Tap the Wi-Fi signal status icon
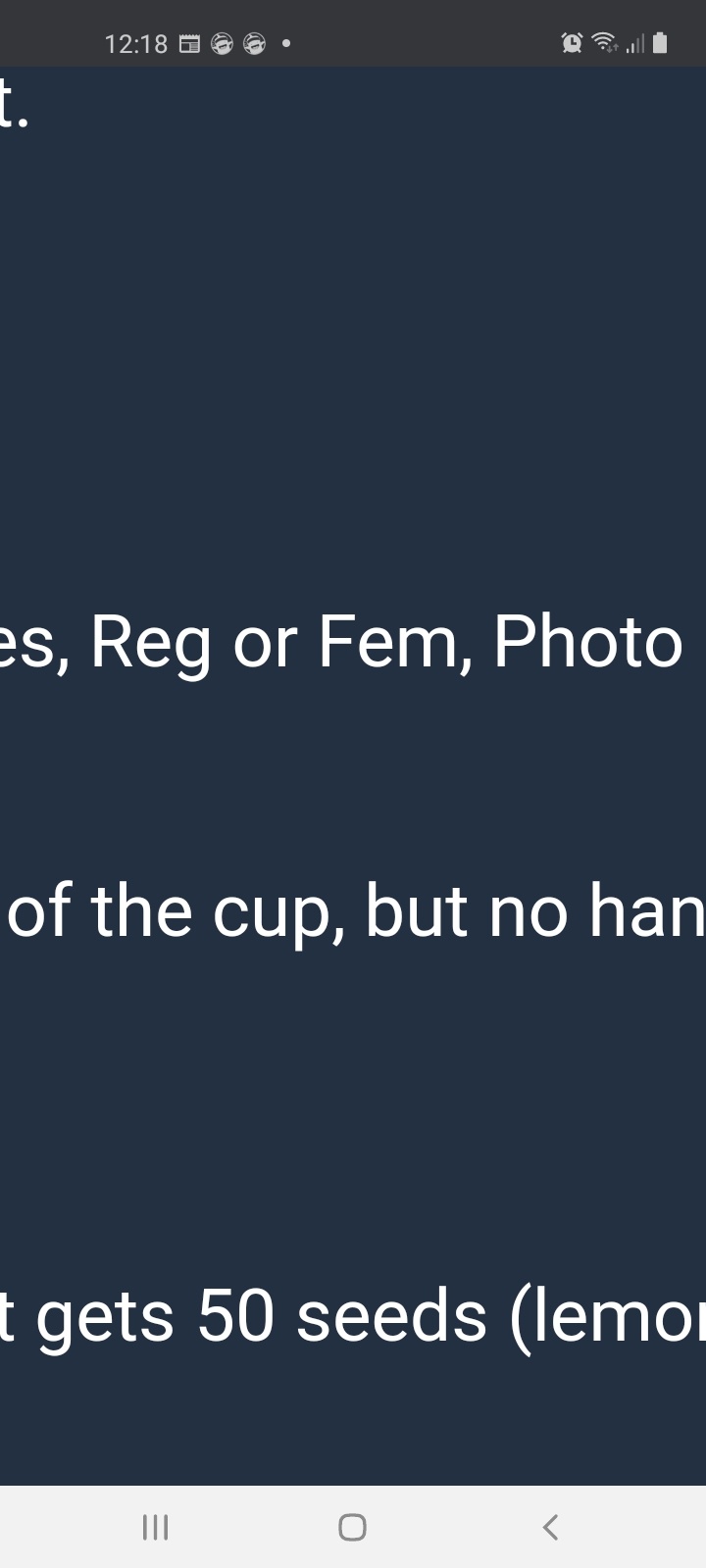 point(605,42)
